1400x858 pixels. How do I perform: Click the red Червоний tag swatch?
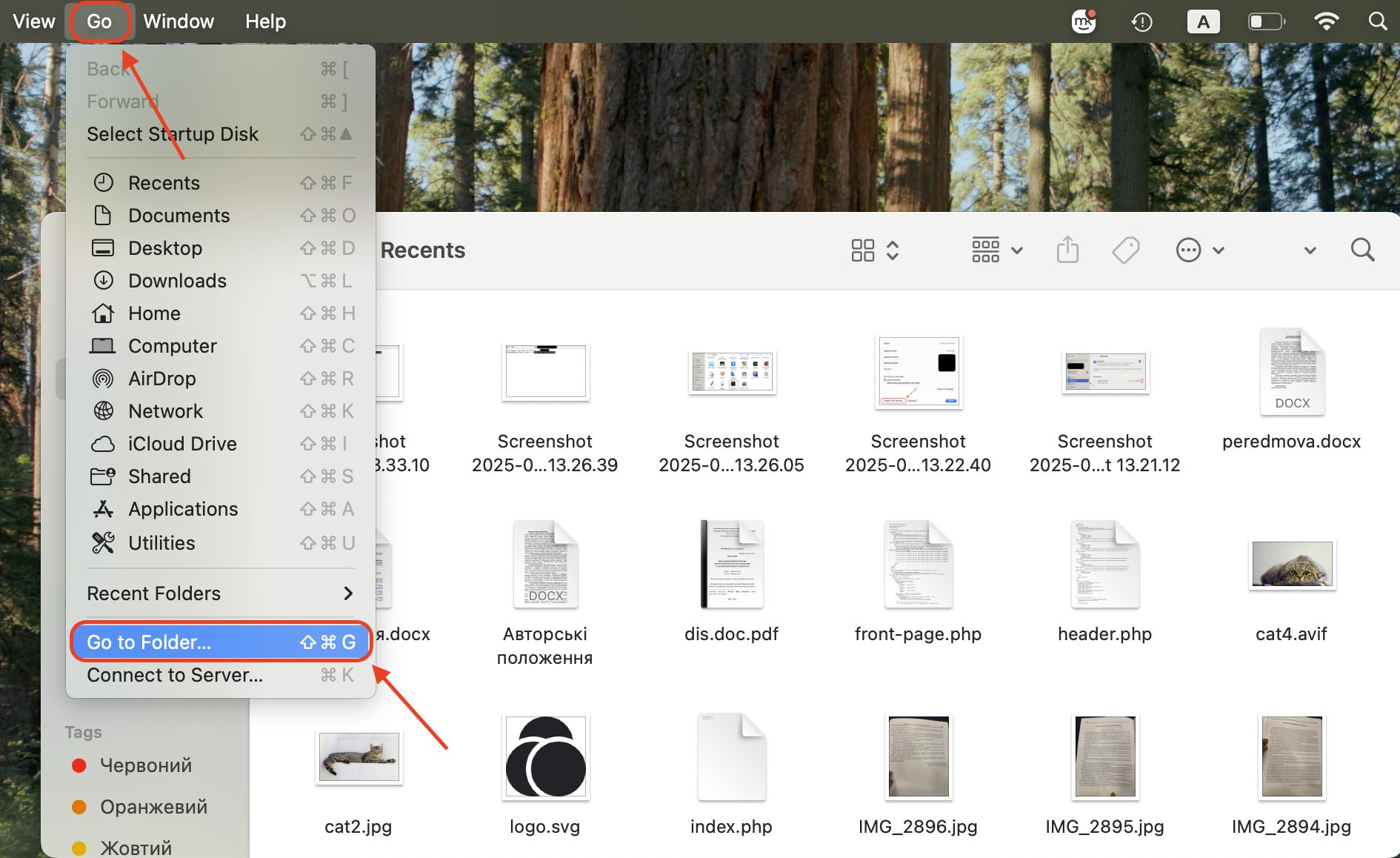[80, 765]
